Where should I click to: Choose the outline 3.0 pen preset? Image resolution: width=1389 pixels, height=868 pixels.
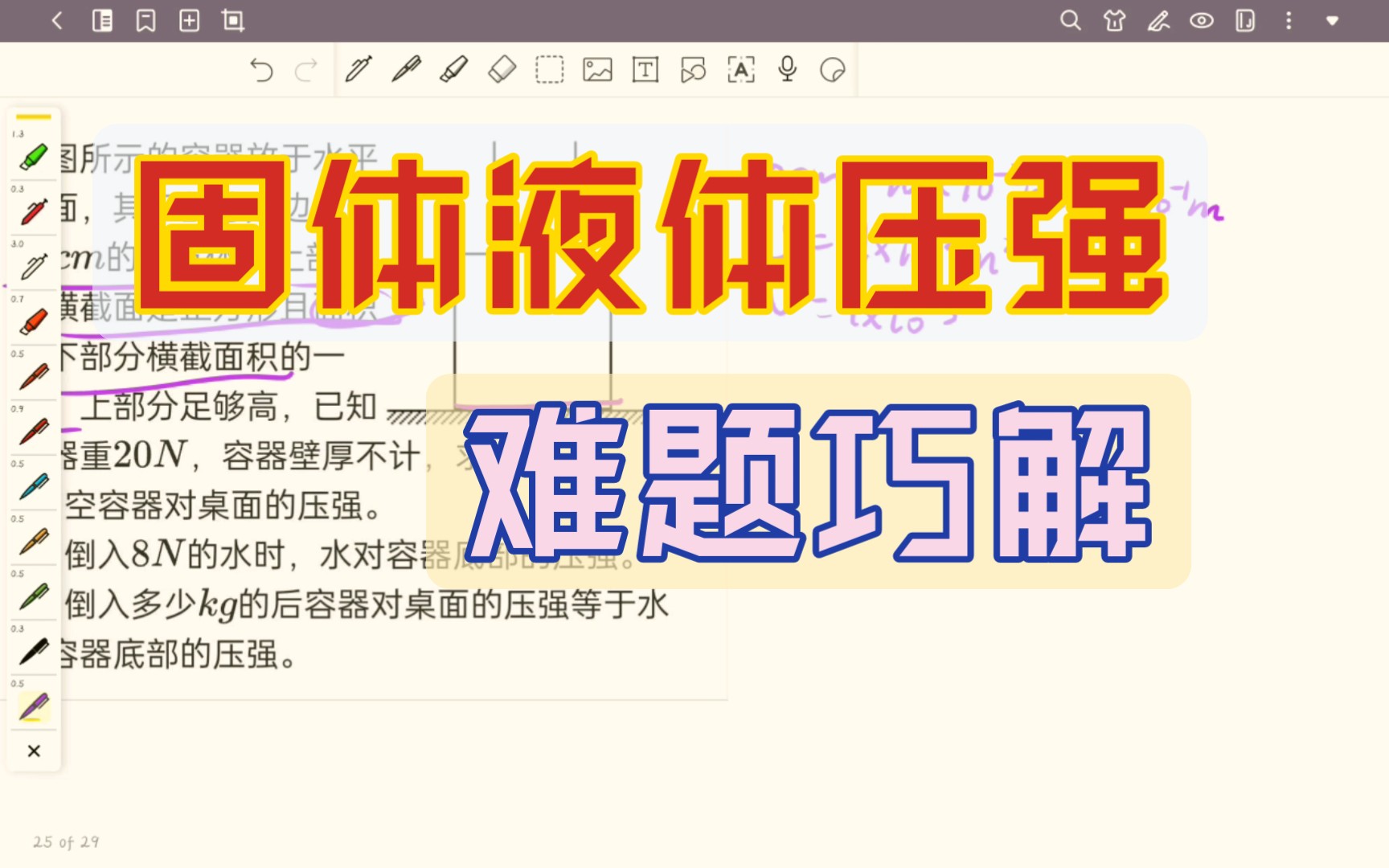(x=34, y=266)
